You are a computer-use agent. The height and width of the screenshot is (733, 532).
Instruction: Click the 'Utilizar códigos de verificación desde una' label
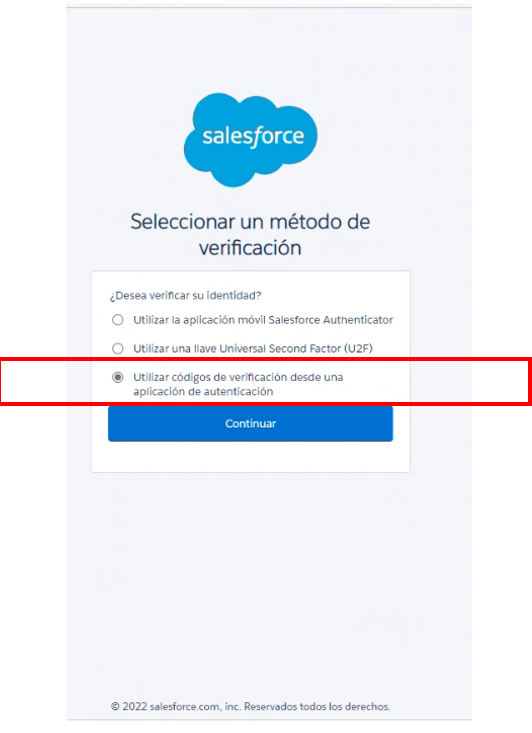click(x=238, y=377)
